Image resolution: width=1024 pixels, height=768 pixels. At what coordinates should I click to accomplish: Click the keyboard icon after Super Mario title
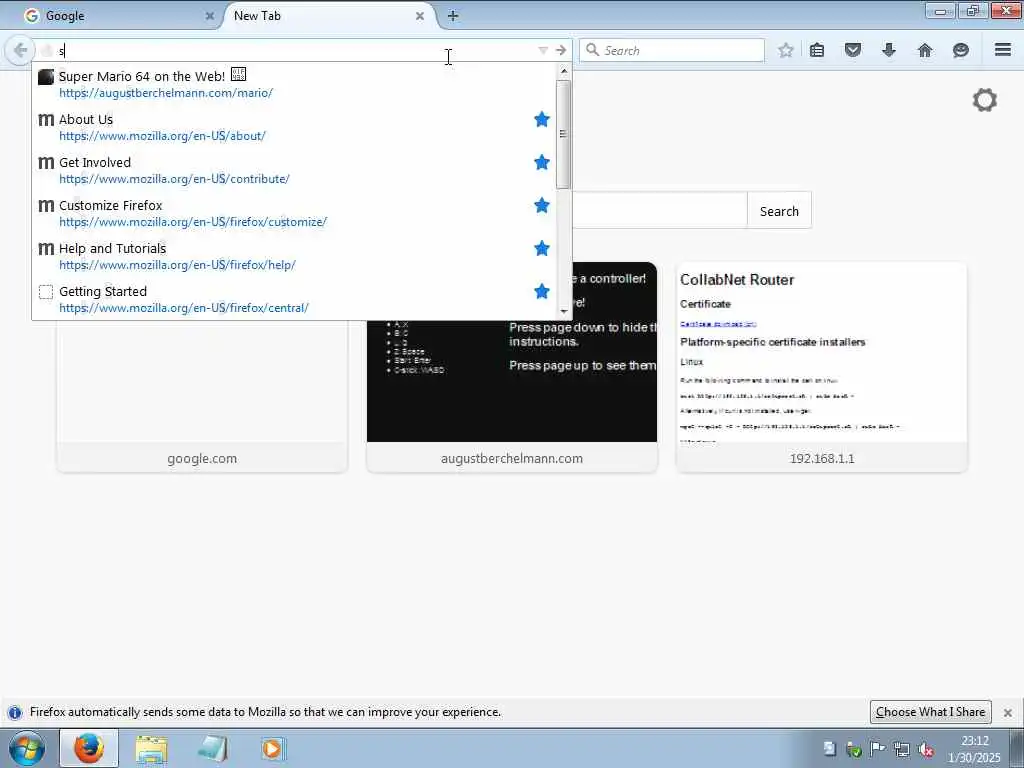(238, 74)
